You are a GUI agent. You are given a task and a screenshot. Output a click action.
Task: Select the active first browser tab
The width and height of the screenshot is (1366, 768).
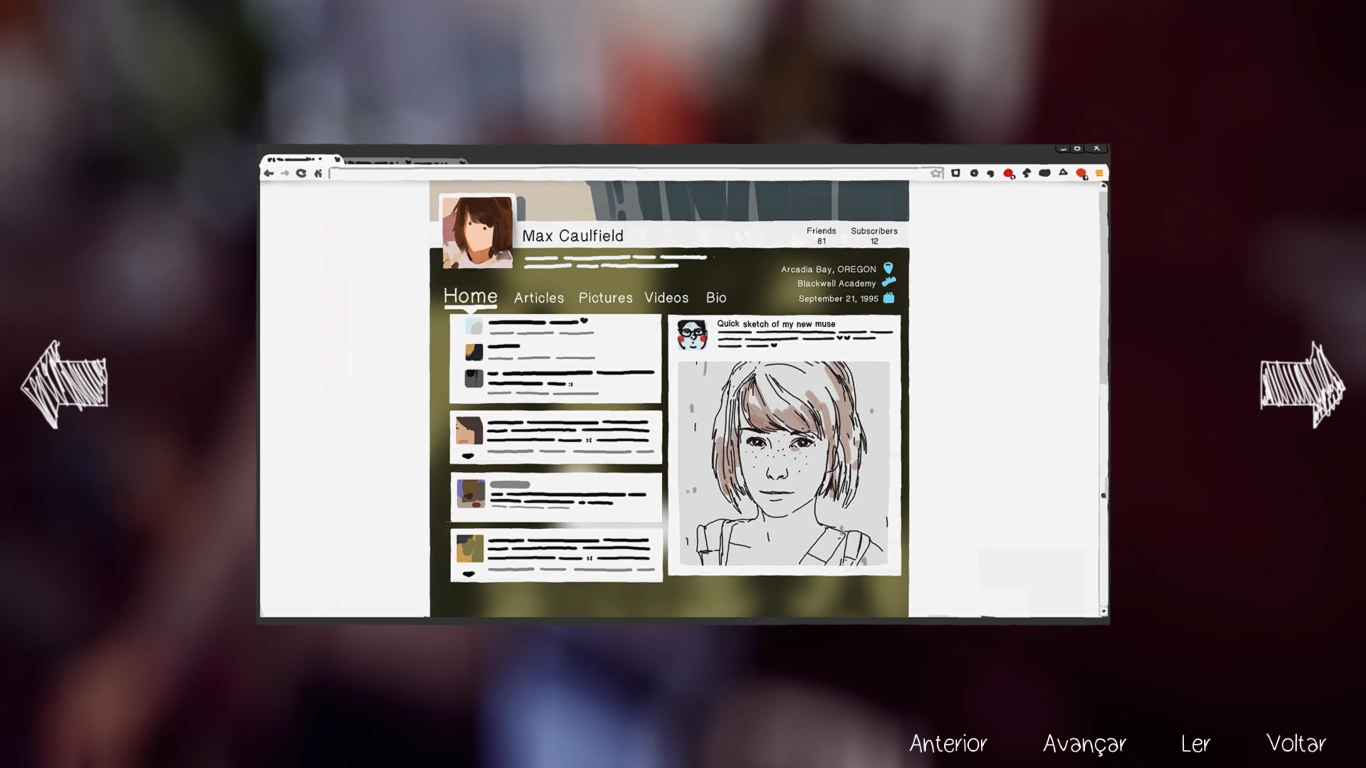click(x=300, y=159)
